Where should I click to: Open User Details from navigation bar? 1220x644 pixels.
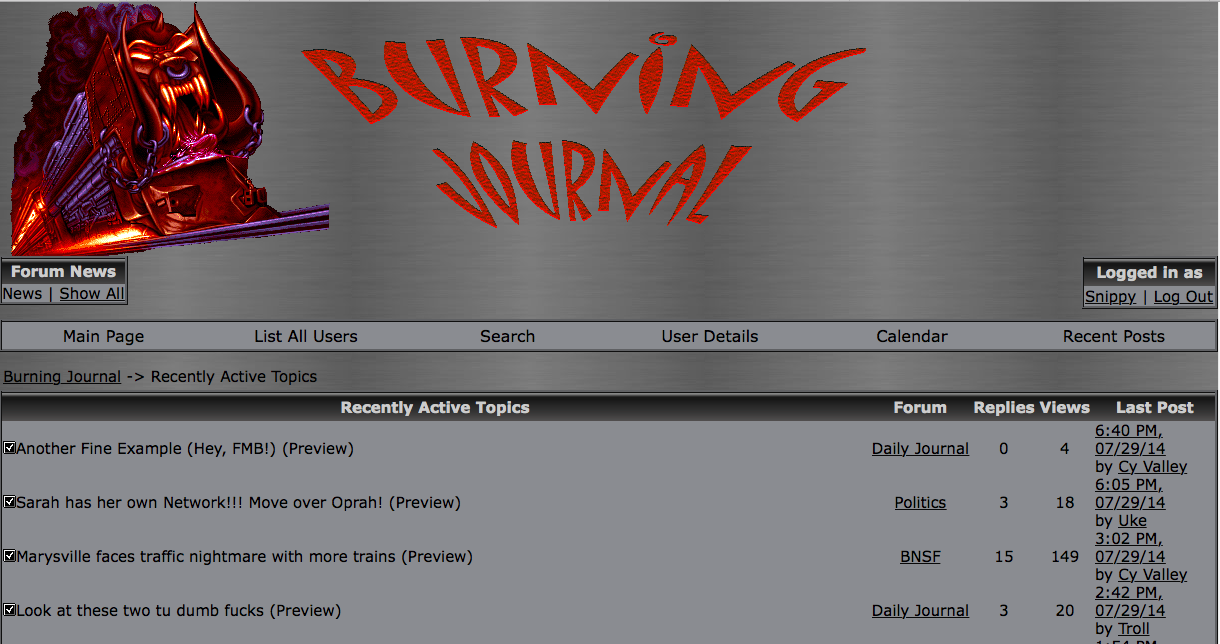pos(709,337)
